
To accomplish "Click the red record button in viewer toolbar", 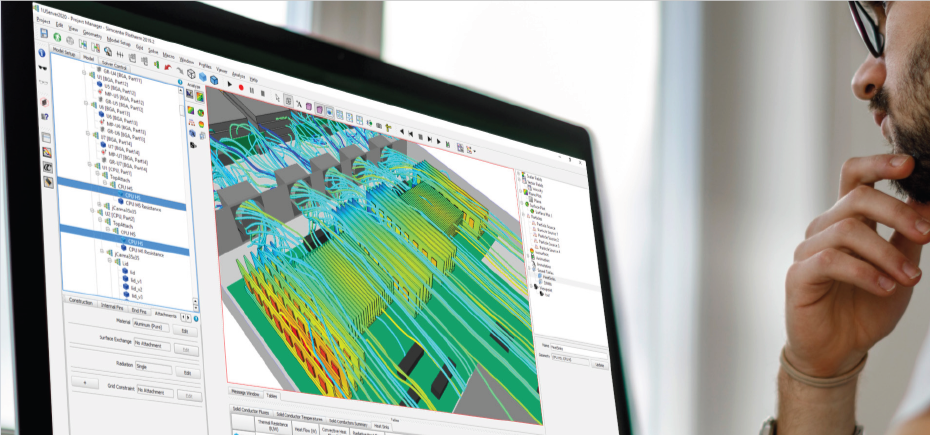I will tap(241, 87).
